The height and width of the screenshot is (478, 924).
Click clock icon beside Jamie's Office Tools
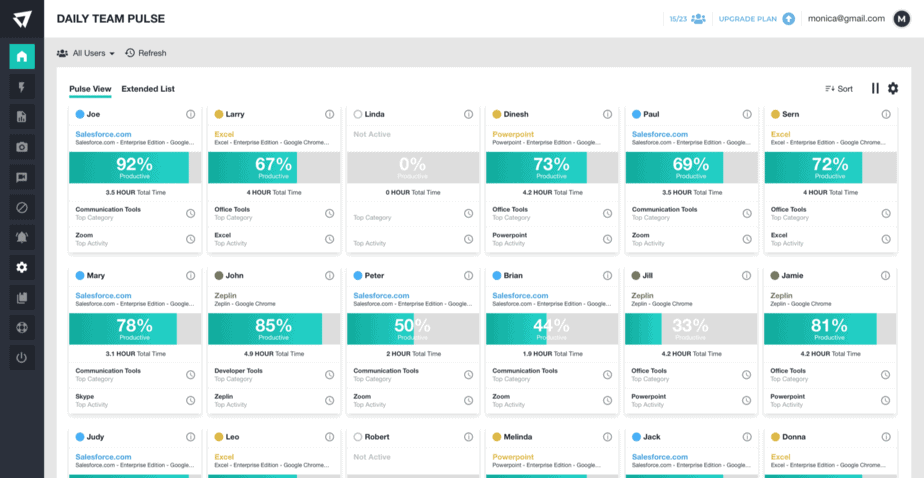pyautogui.click(x=886, y=375)
